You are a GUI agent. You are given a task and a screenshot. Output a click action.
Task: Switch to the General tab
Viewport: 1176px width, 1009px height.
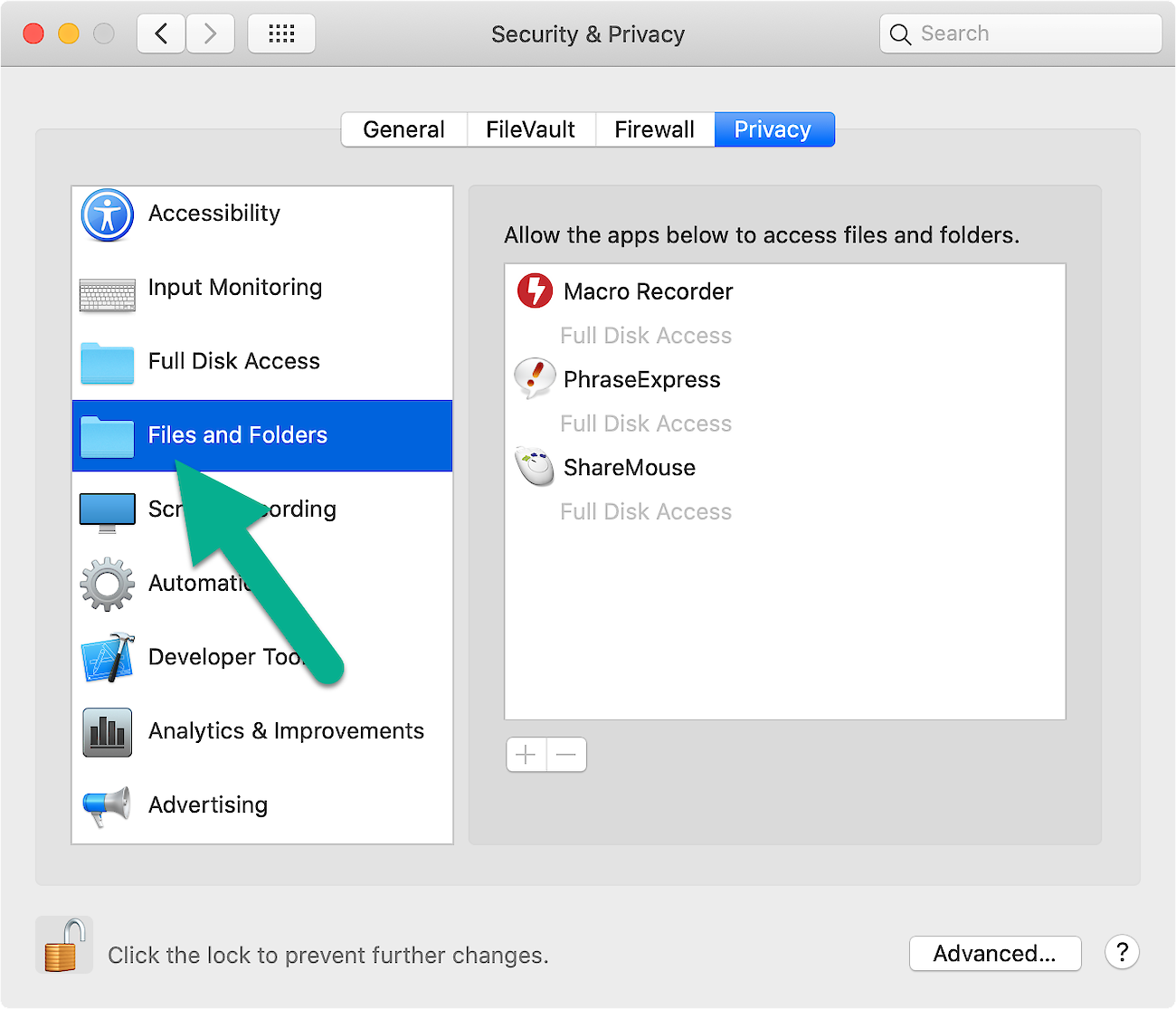[403, 129]
